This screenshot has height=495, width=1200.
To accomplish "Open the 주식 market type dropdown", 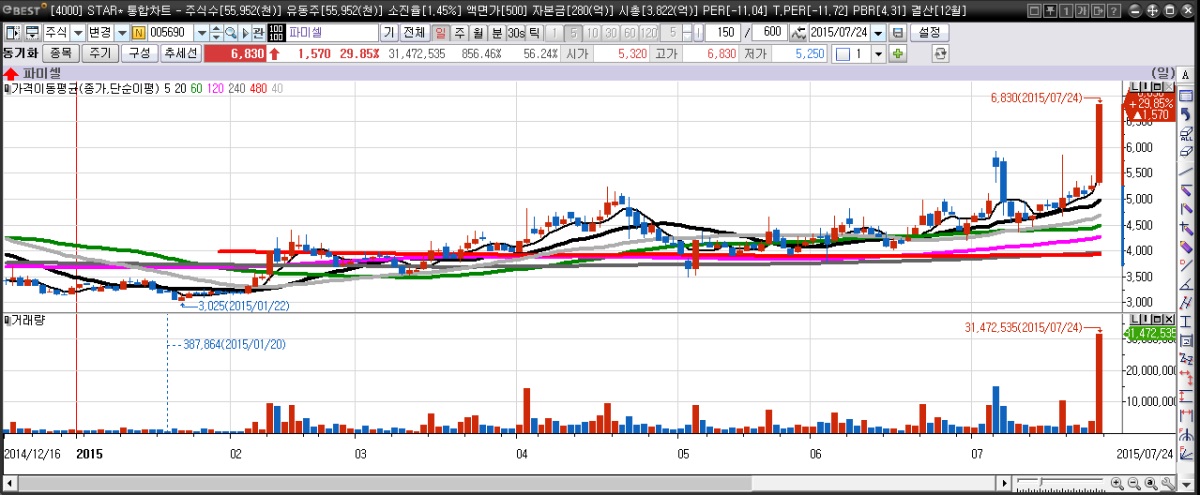I will point(77,33).
